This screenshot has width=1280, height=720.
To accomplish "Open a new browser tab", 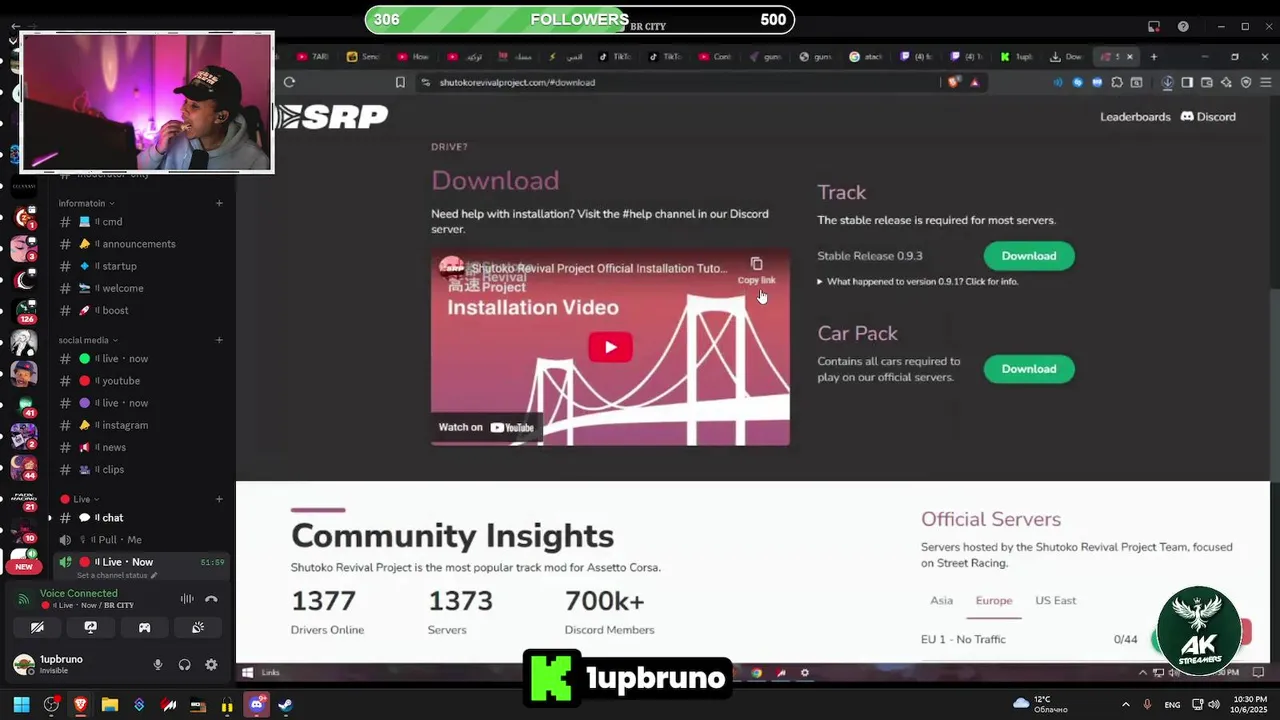I will click(1153, 57).
